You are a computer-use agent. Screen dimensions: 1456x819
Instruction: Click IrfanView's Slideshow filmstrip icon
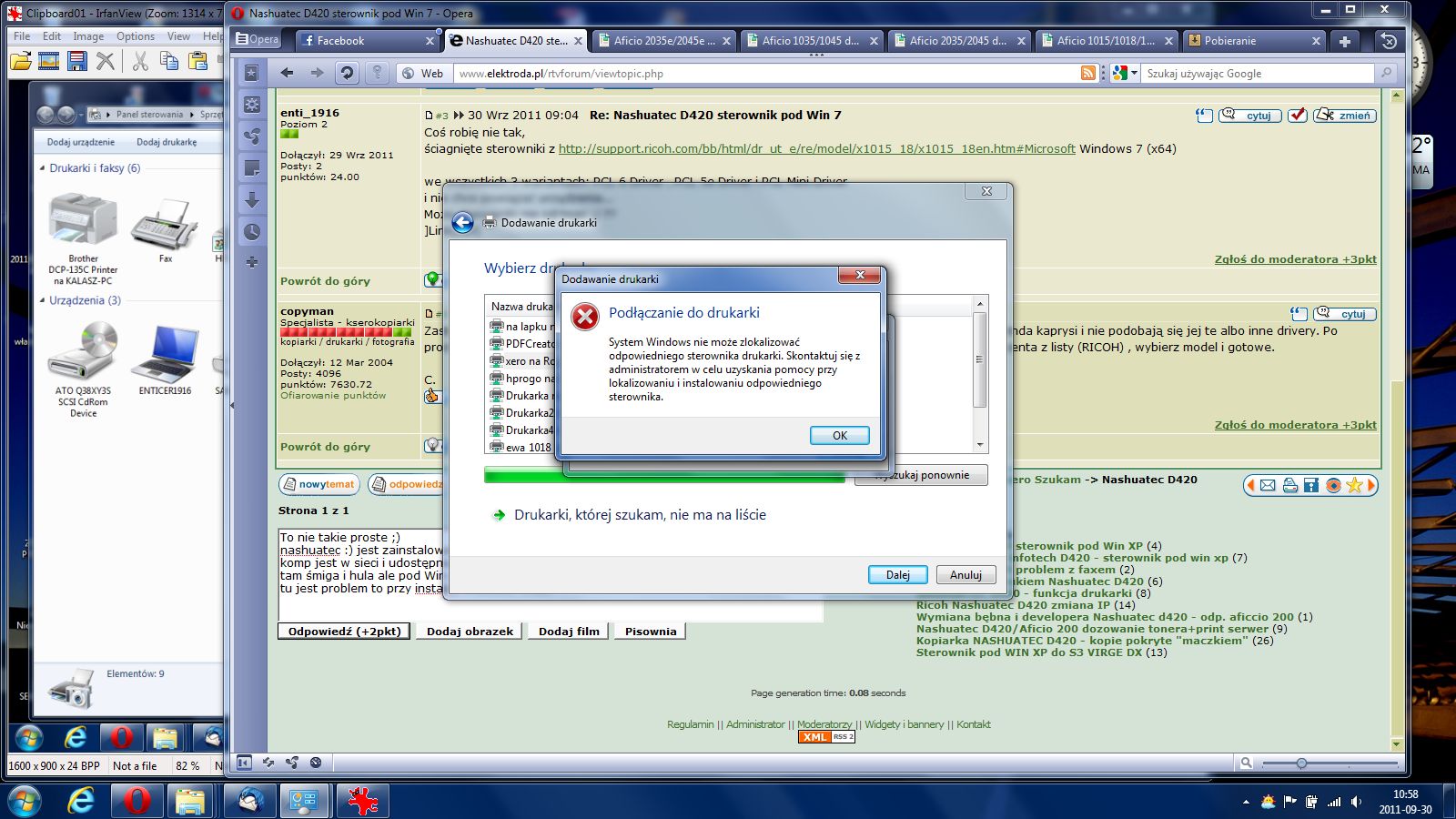click(x=49, y=61)
